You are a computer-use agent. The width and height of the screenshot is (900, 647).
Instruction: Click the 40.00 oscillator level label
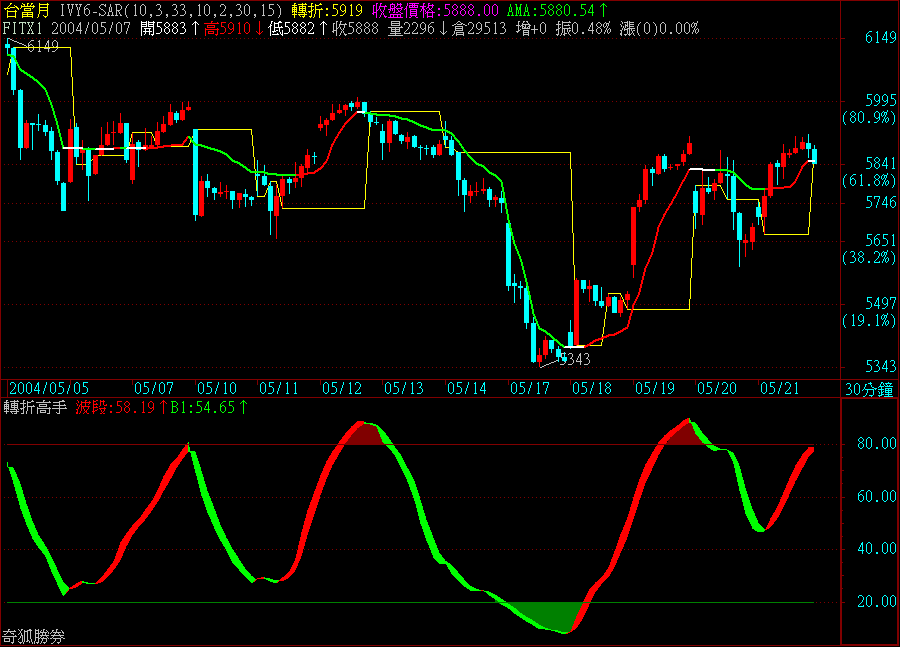point(876,549)
